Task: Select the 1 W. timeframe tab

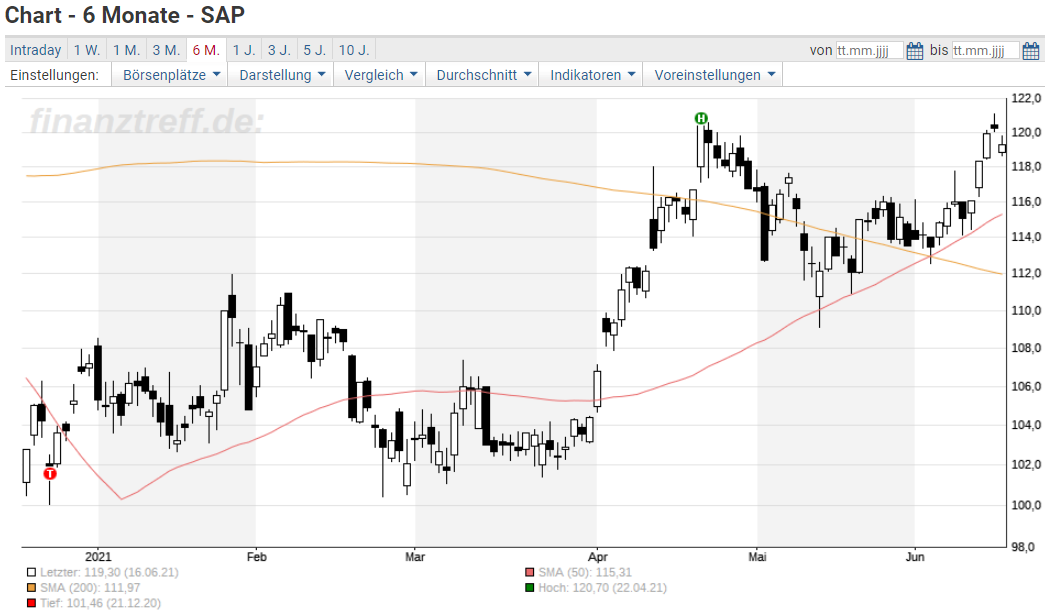Action: pyautogui.click(x=87, y=50)
